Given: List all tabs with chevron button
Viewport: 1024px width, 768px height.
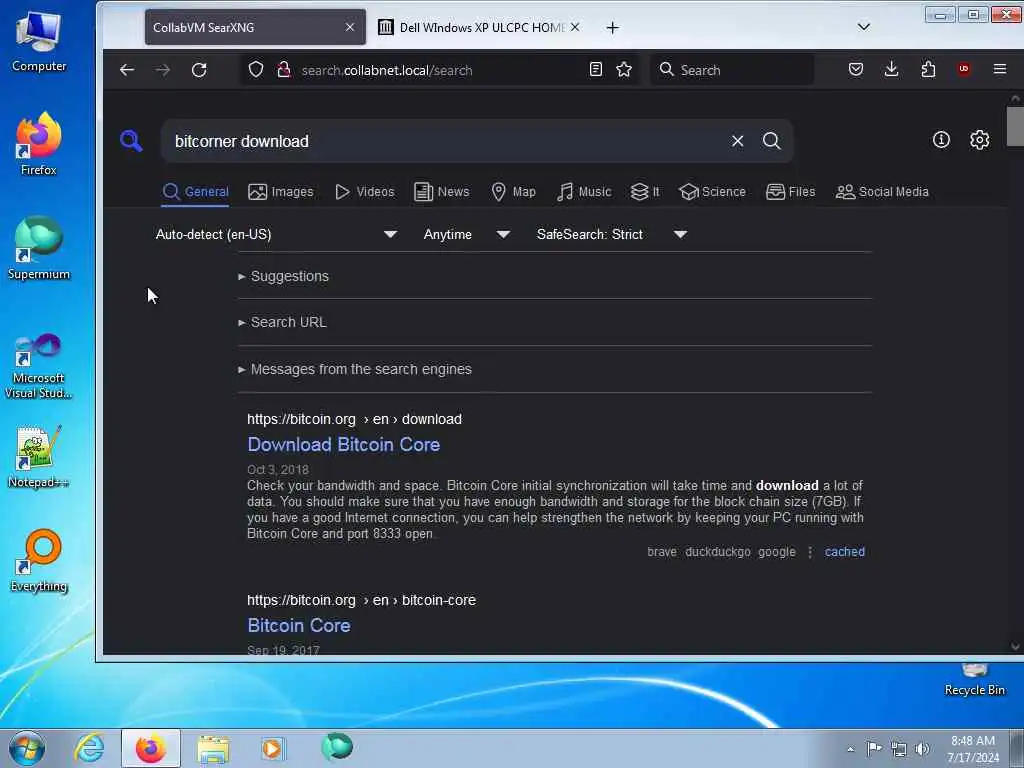Looking at the screenshot, I should [x=863, y=27].
